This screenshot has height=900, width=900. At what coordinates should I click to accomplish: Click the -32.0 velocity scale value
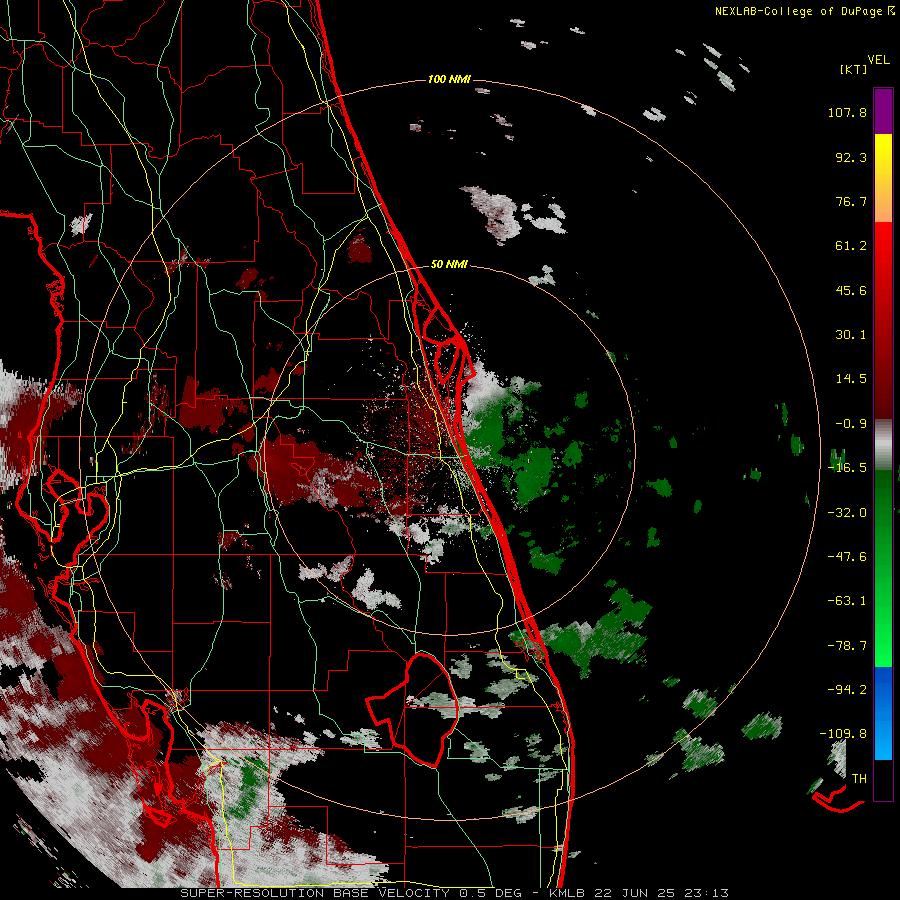click(847, 513)
